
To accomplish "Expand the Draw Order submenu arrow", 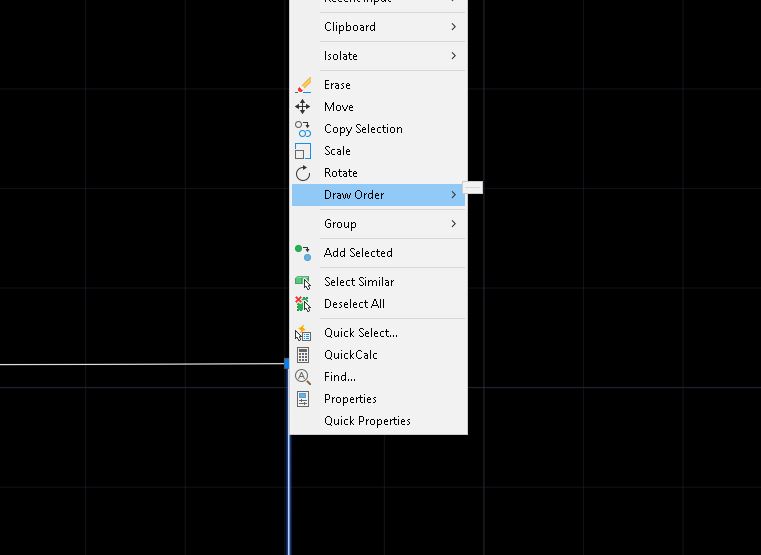I will [x=453, y=195].
